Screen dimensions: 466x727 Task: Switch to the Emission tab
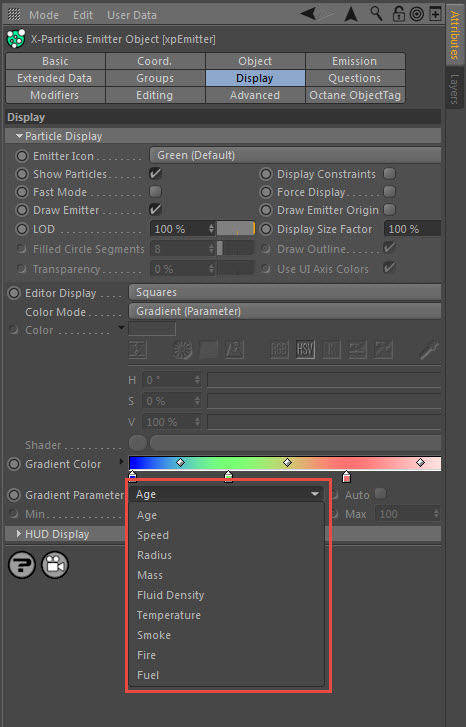click(355, 61)
